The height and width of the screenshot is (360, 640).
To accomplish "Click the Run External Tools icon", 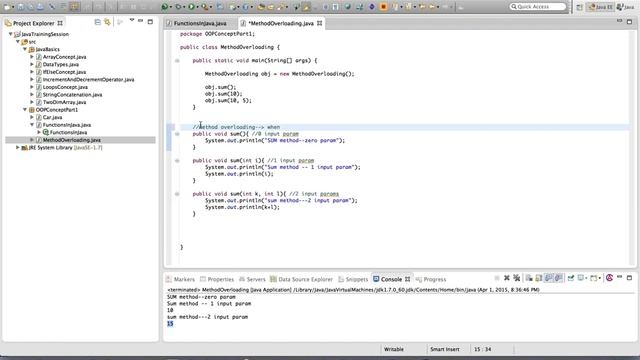I will tap(204, 7).
